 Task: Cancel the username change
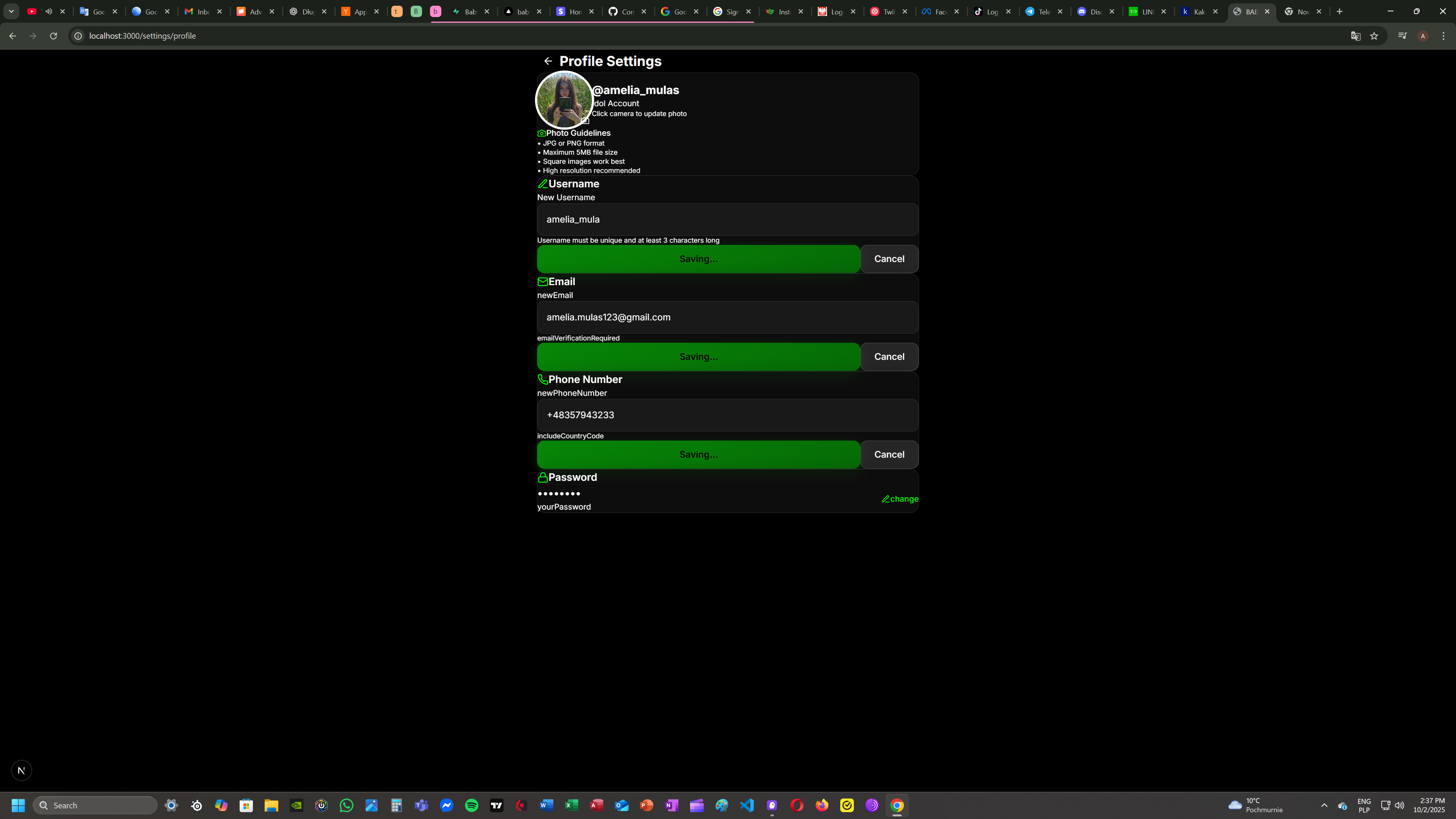tap(889, 259)
